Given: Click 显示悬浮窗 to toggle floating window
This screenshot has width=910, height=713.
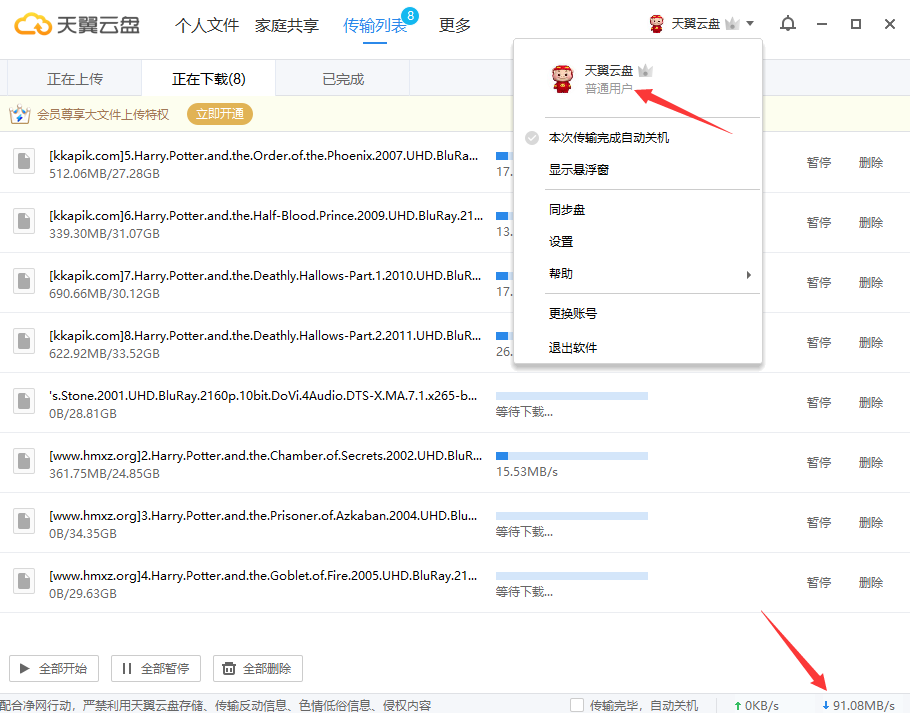Looking at the screenshot, I should pyautogui.click(x=578, y=170).
